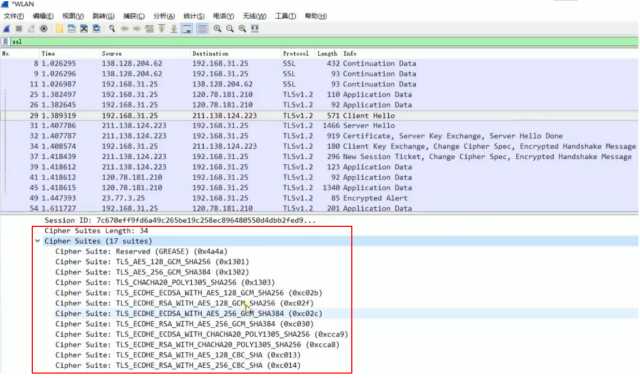Screen dimensions: 640x378
Task: Select cipher suite TLS_AES_256_GCM_SHA384 (0x1302)
Action: [152, 272]
